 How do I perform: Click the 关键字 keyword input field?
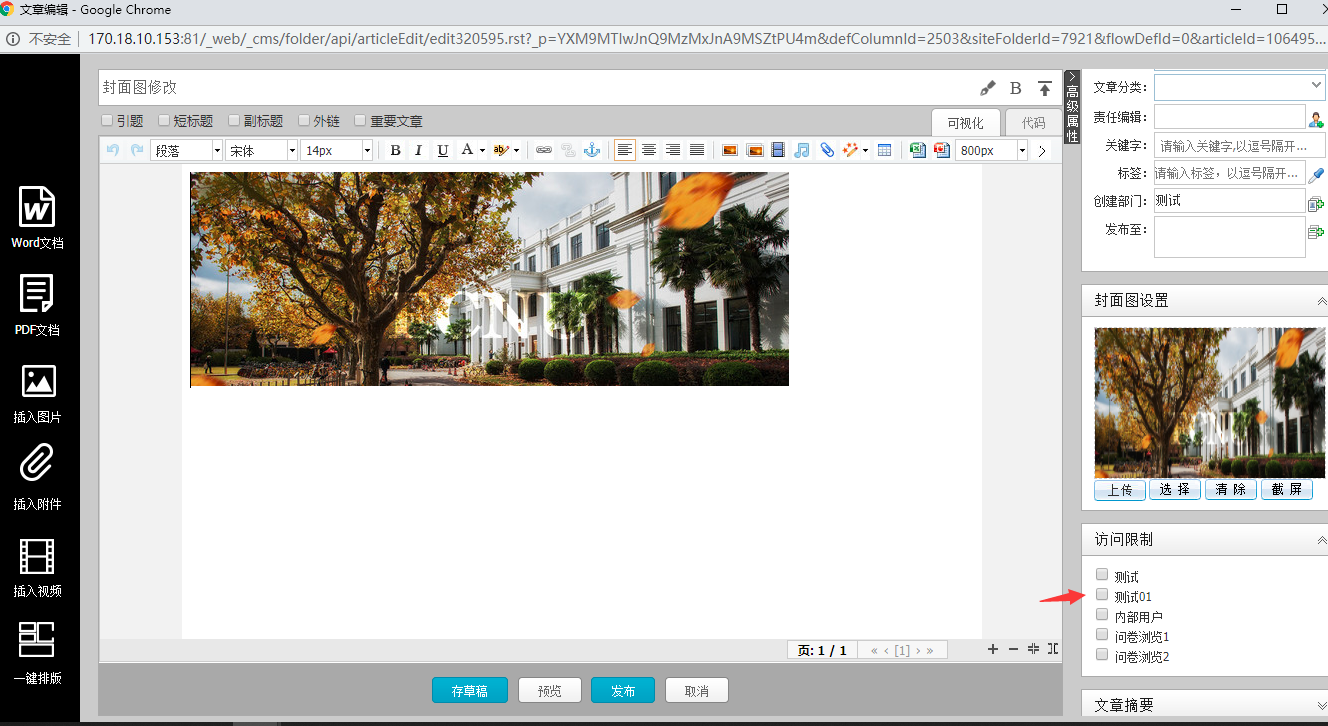(x=1240, y=145)
